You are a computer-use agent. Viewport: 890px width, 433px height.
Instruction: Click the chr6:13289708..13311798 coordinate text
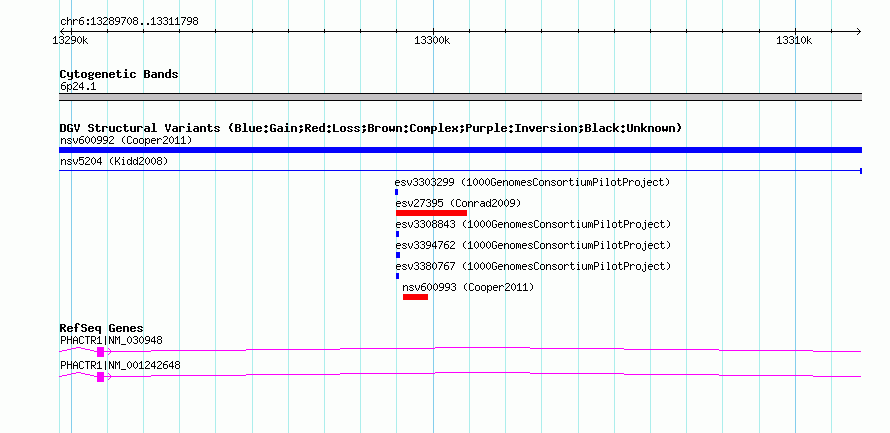pyautogui.click(x=129, y=22)
